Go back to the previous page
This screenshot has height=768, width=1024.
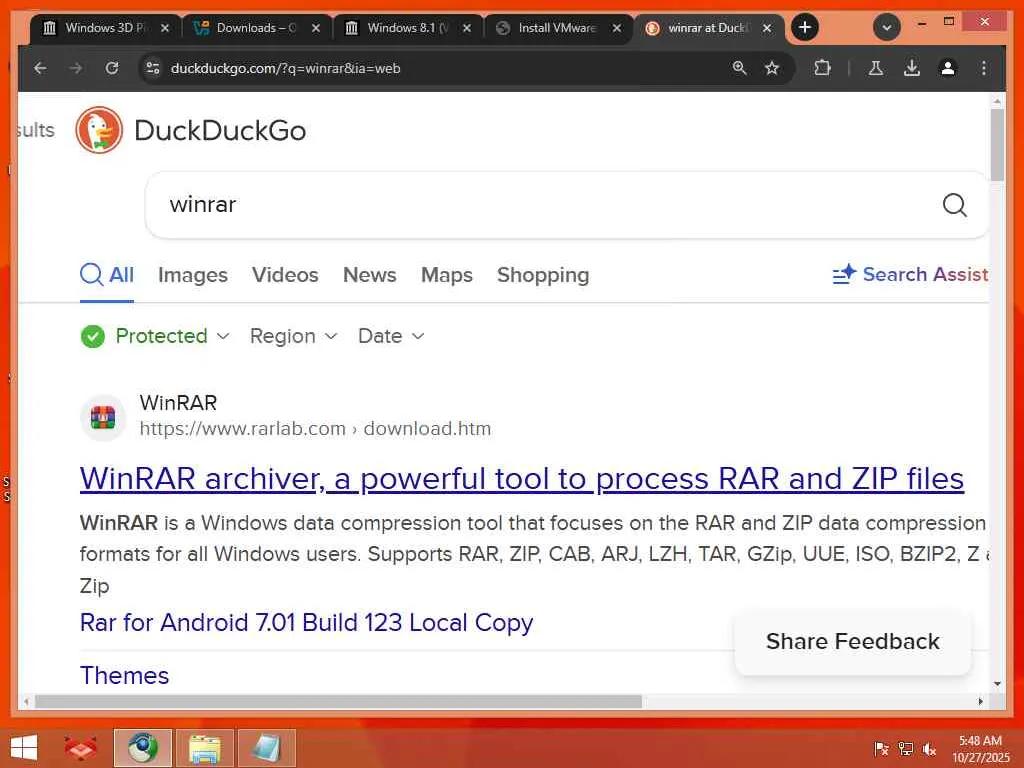[40, 68]
